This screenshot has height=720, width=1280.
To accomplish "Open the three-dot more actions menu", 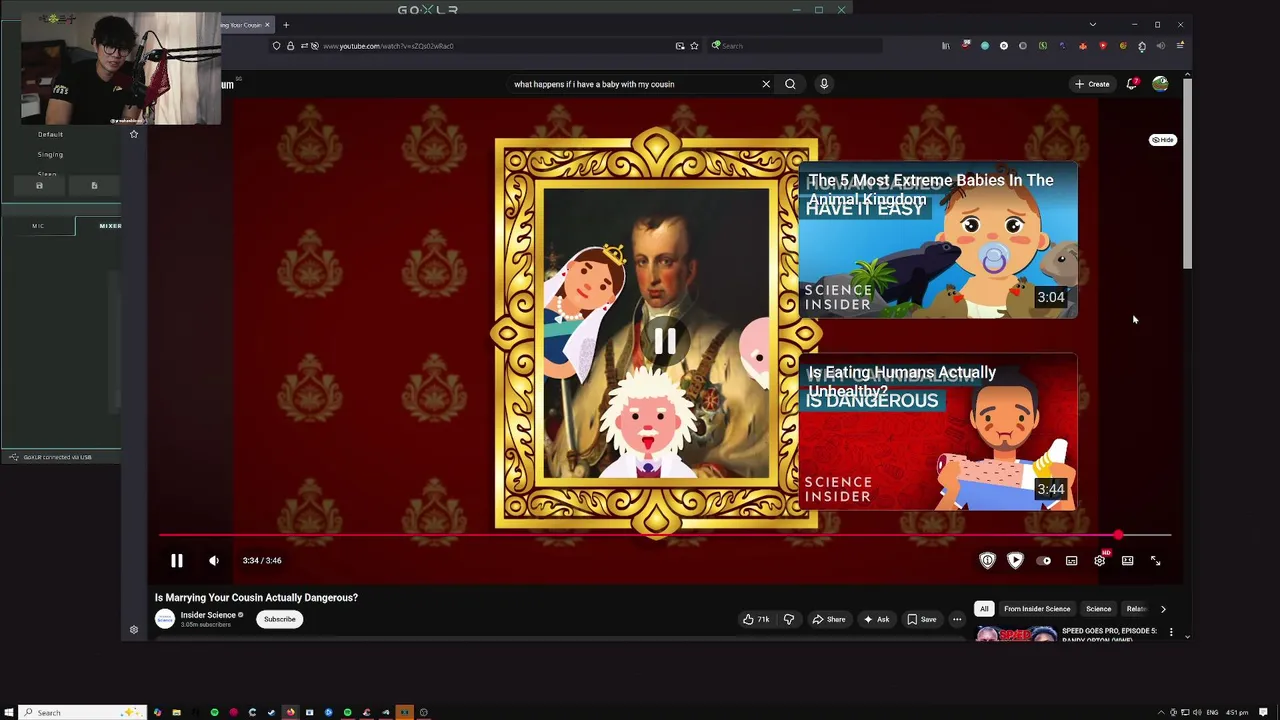I will tap(957, 620).
